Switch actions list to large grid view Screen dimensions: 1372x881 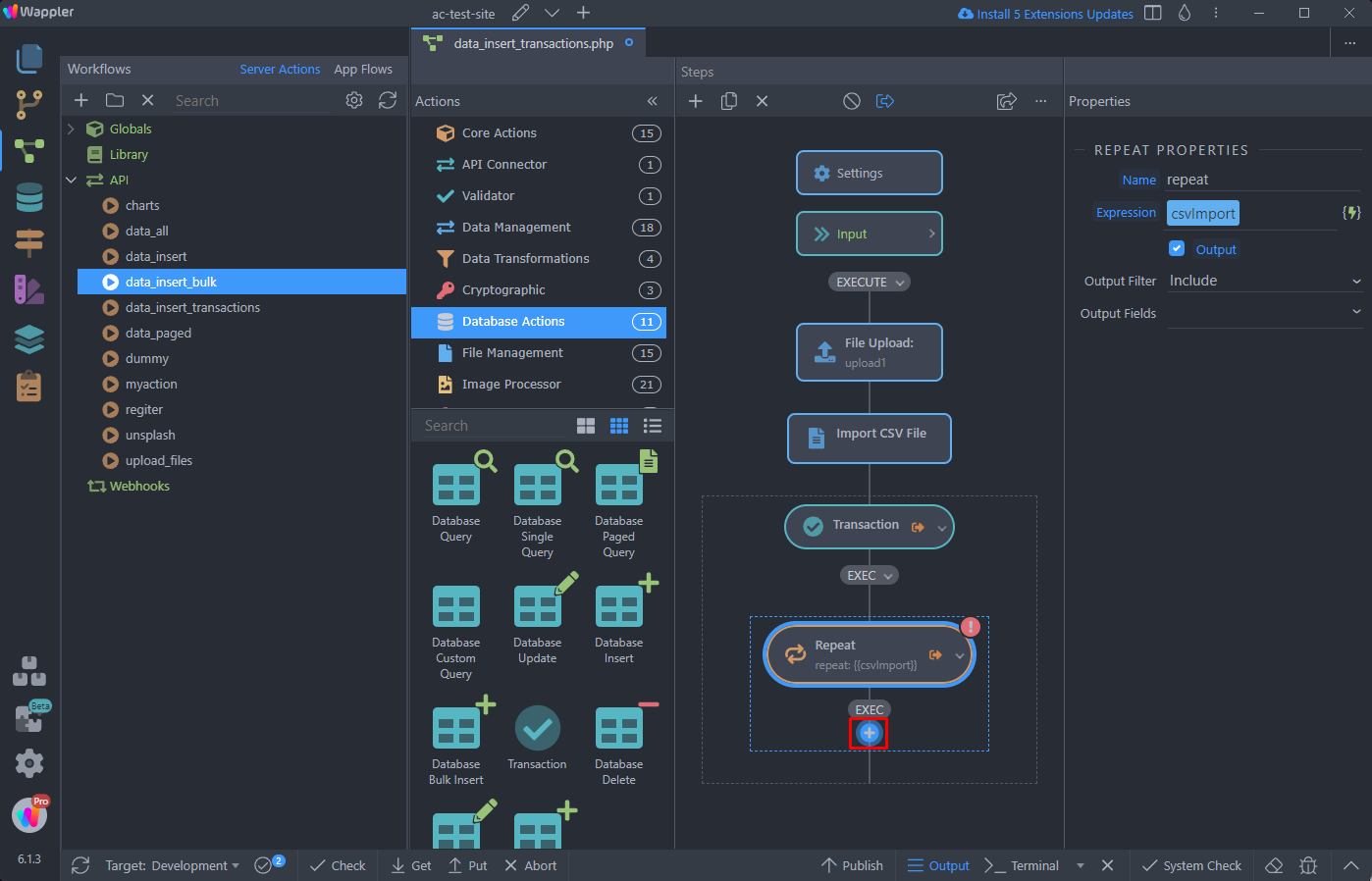(x=586, y=426)
